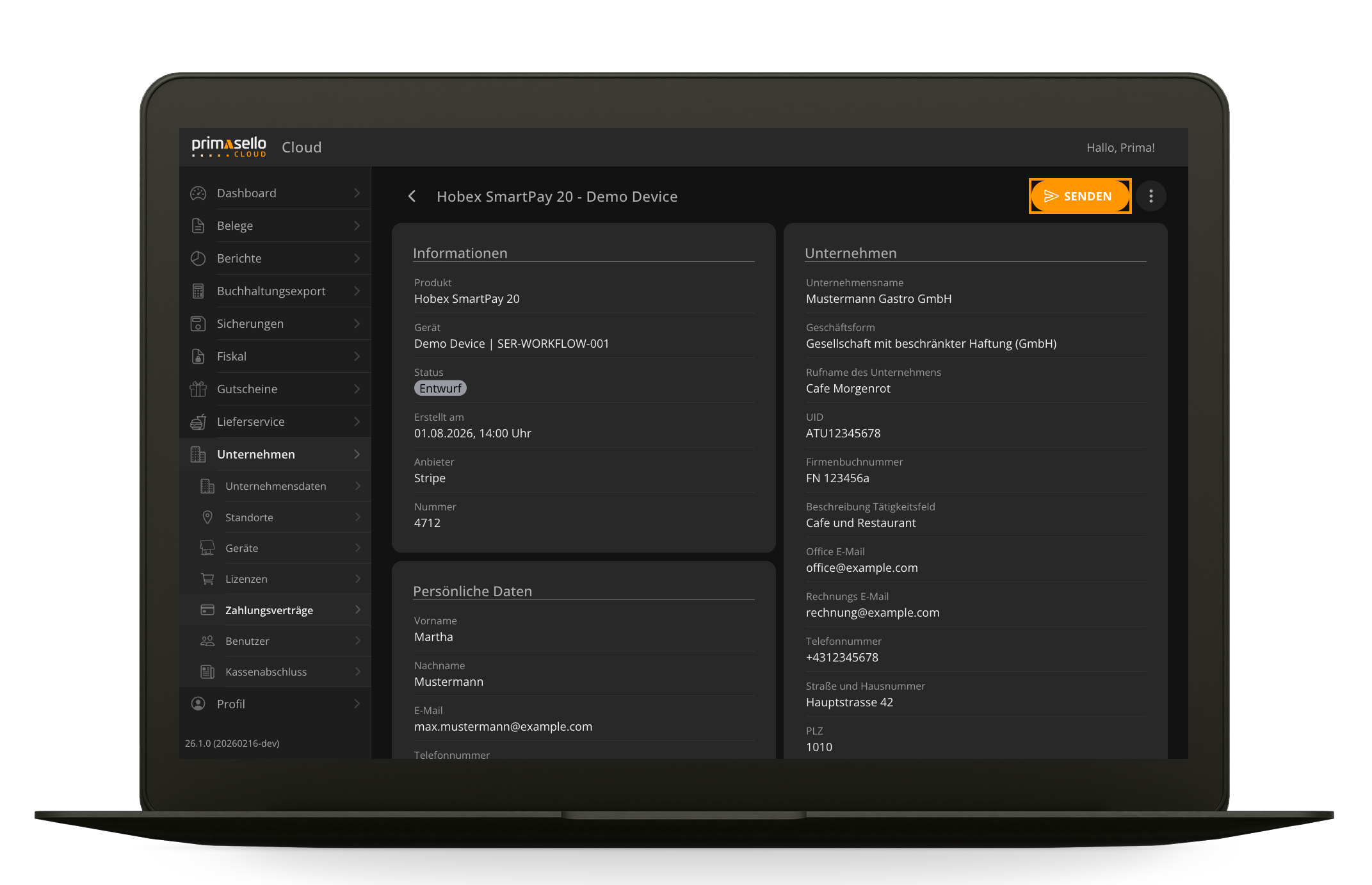Go to Standorte submenu item
Viewport: 1372px width, 885px height.
click(x=275, y=517)
